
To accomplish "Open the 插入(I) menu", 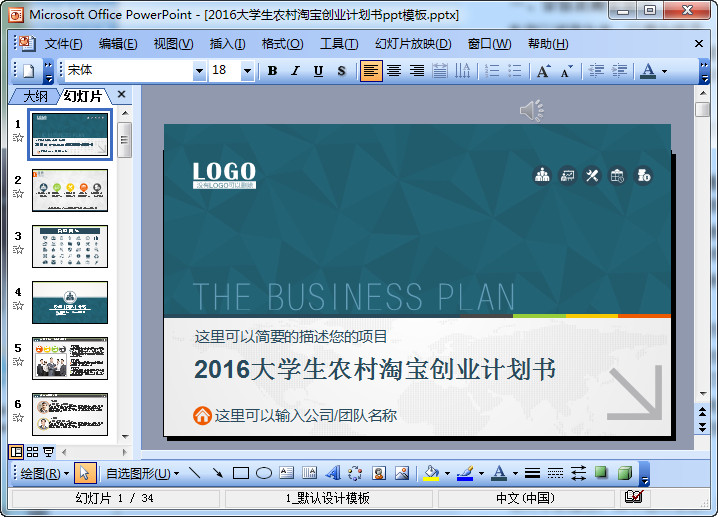I will (227, 44).
